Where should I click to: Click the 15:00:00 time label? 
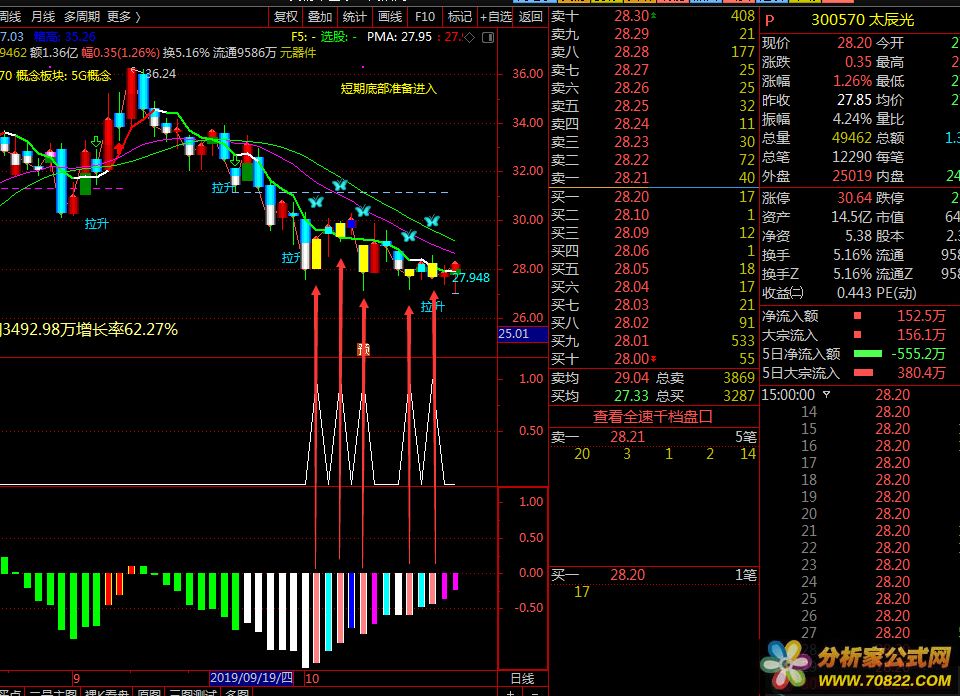click(787, 395)
